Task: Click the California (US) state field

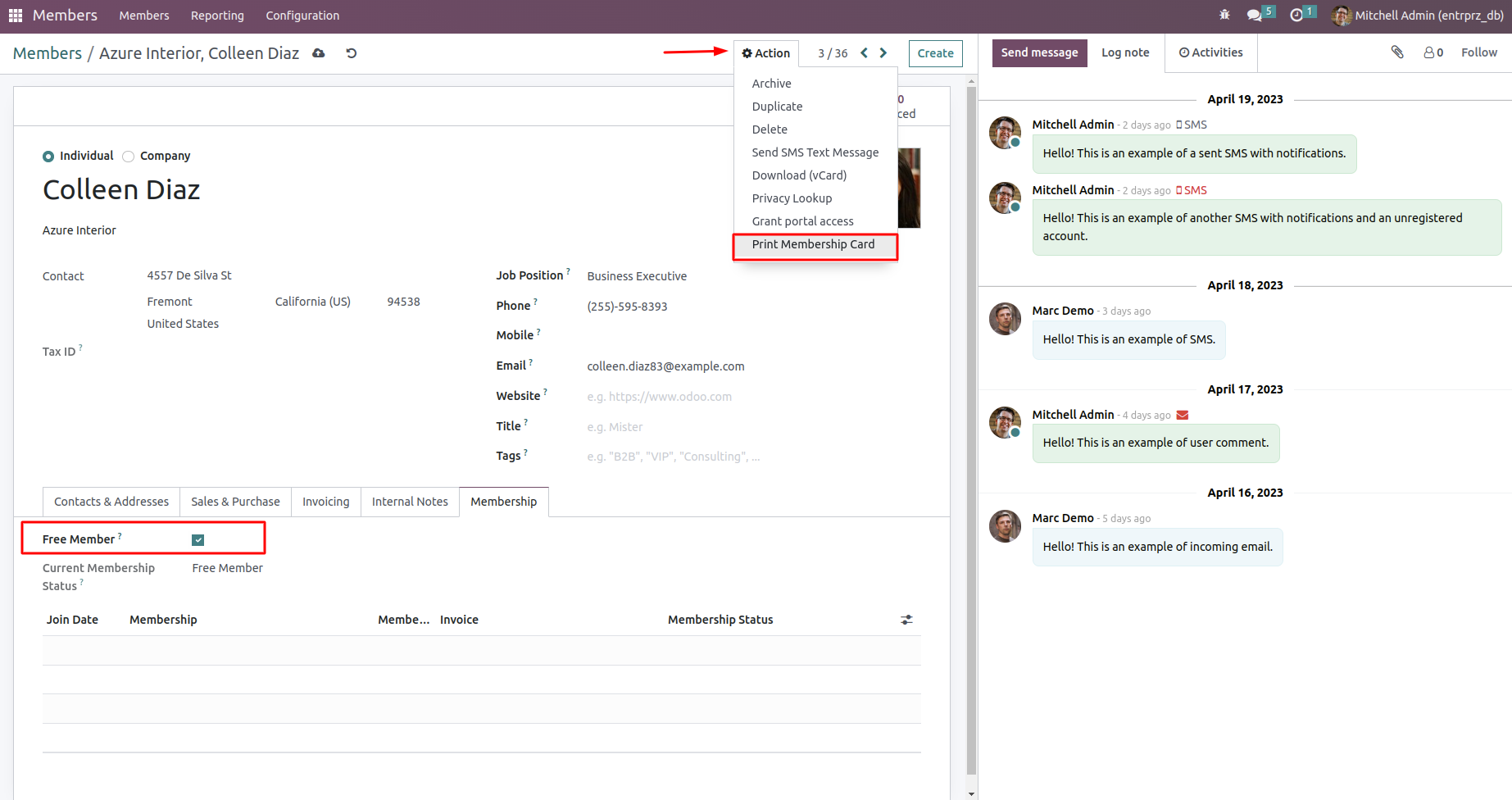Action: (313, 302)
